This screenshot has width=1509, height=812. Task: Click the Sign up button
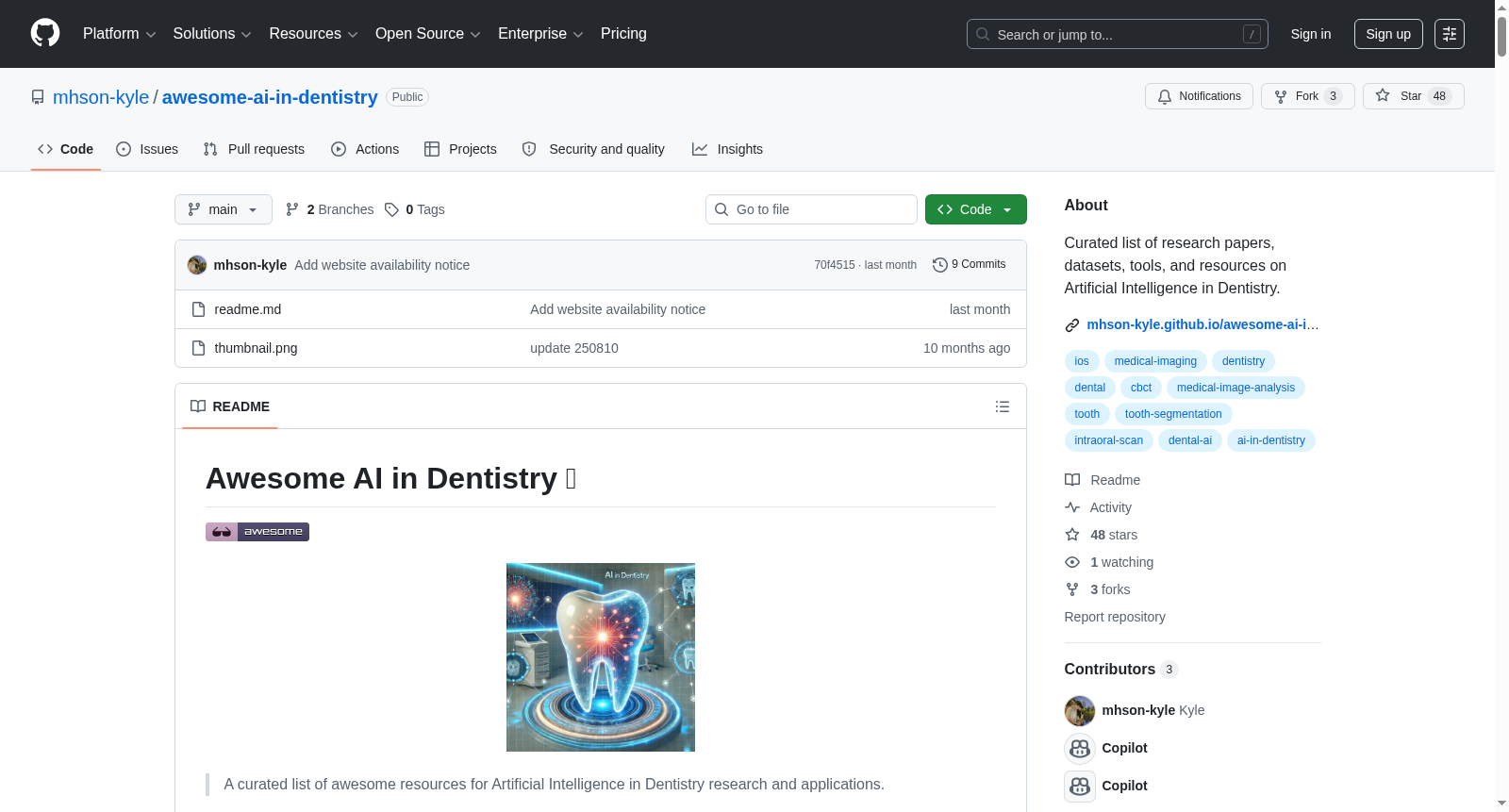coord(1388,34)
